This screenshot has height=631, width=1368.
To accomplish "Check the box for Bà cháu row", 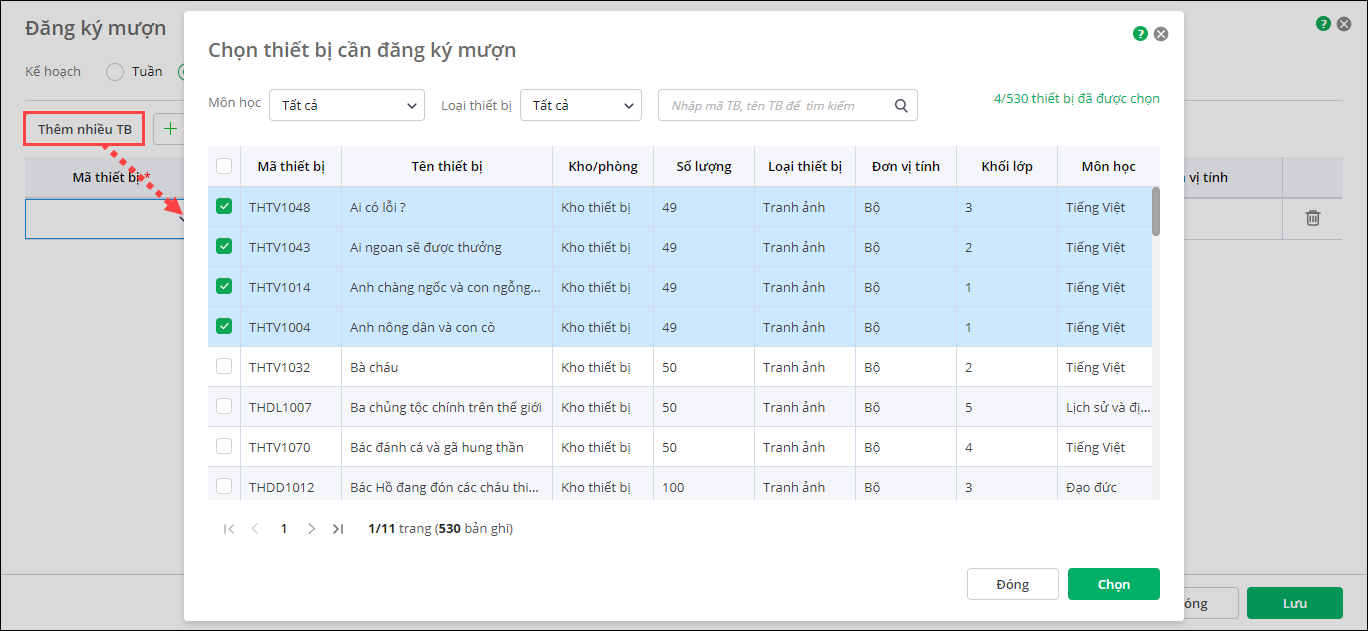I will point(224,367).
